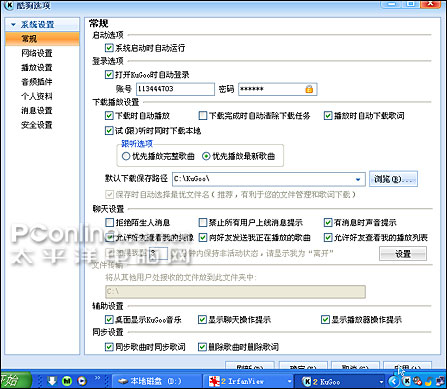Toggle 同步歌曲时同步歌词 checkbox
Image resolution: width=447 pixels, height=389 pixels.
pos(109,347)
